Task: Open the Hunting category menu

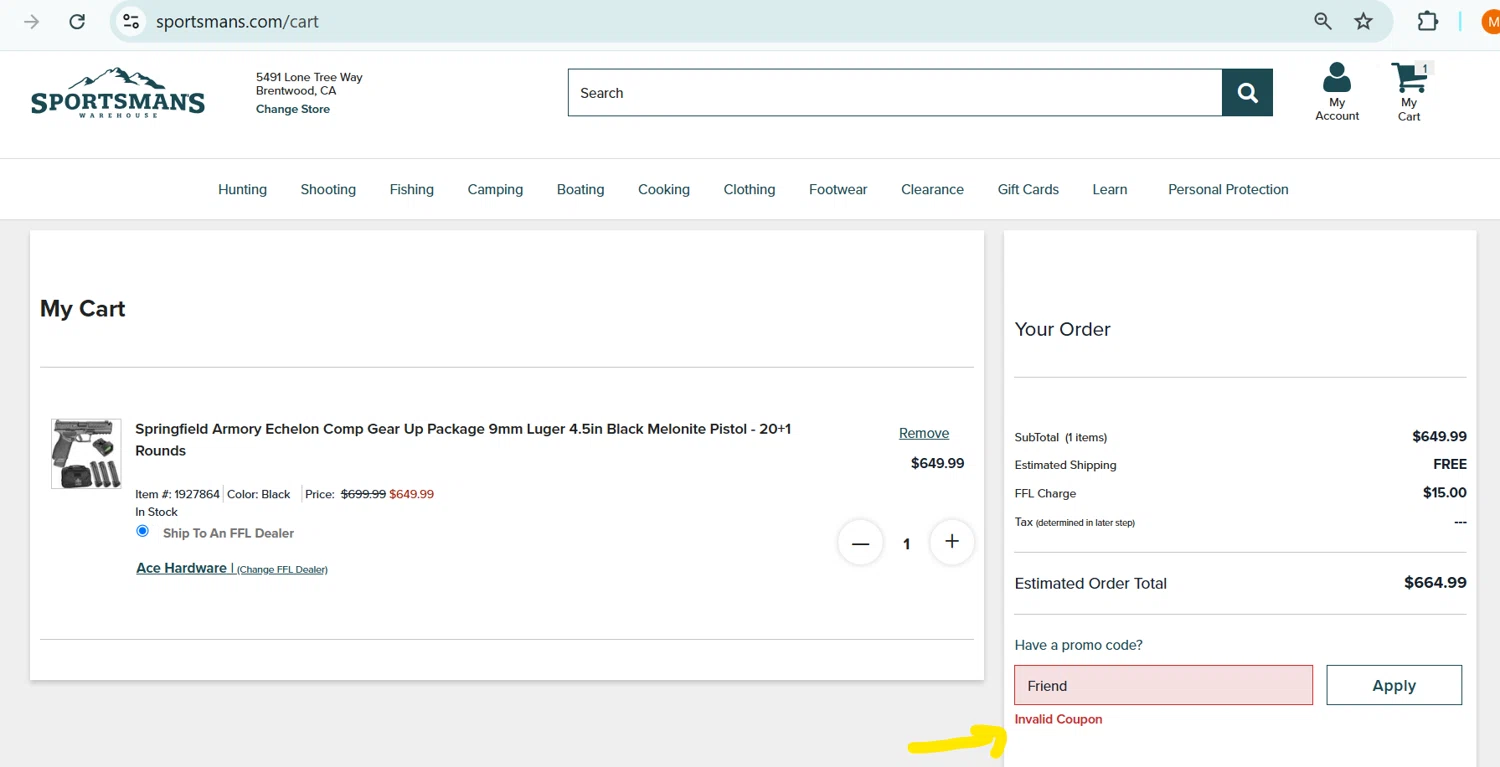Action: pyautogui.click(x=242, y=189)
